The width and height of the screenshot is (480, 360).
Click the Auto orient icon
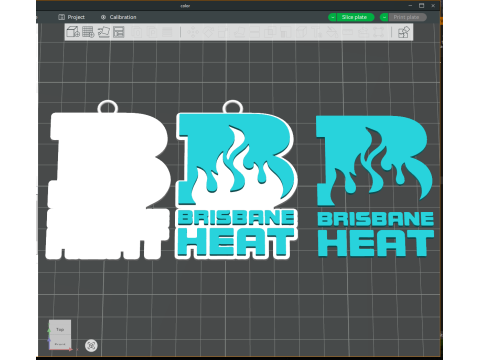click(x=103, y=32)
